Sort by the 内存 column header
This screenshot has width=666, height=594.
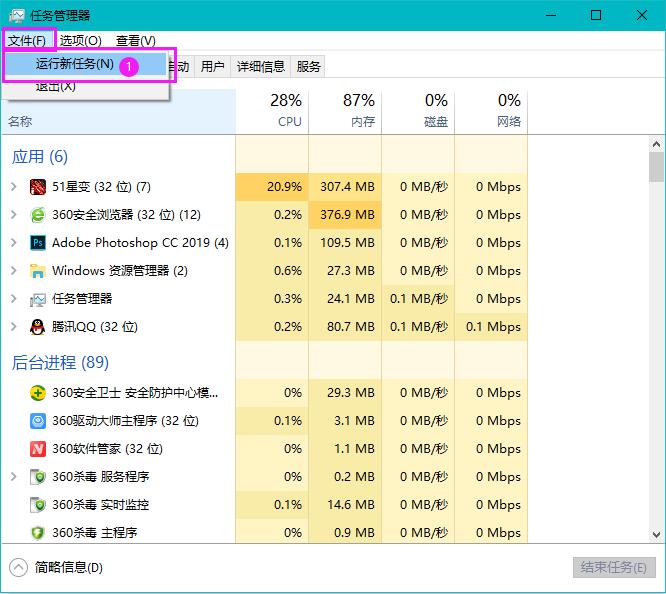[x=345, y=111]
